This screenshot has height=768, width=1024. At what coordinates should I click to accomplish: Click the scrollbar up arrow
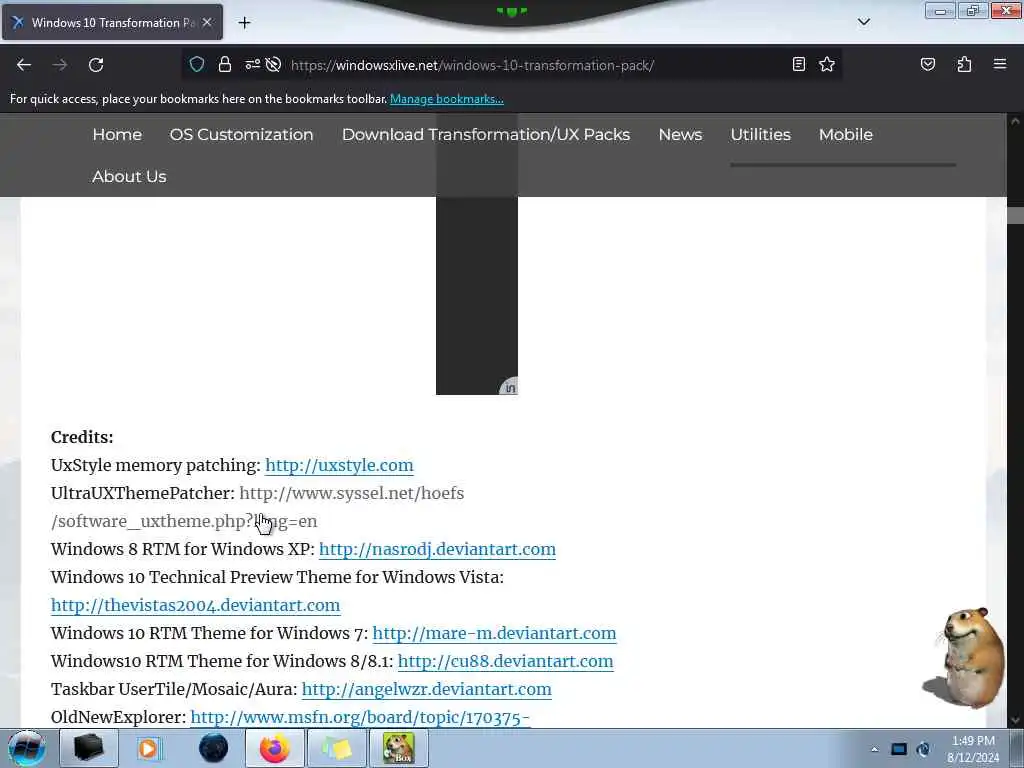click(1015, 121)
